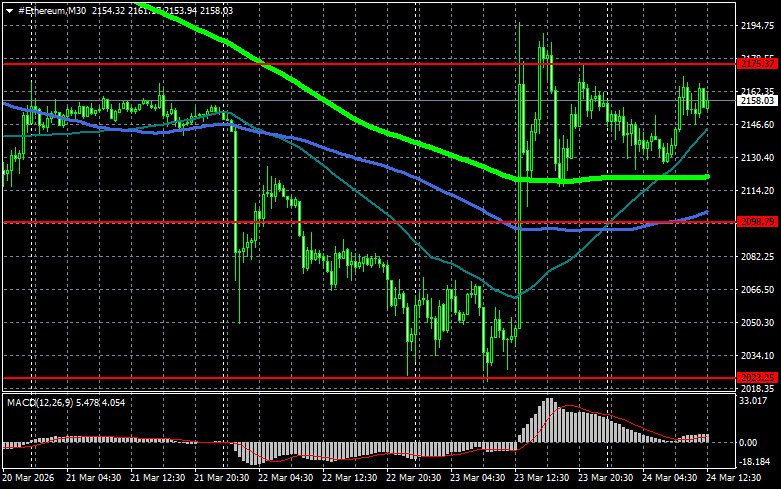Click the 23 Mar 12:30 time label
781x489 pixels.
(x=541, y=478)
